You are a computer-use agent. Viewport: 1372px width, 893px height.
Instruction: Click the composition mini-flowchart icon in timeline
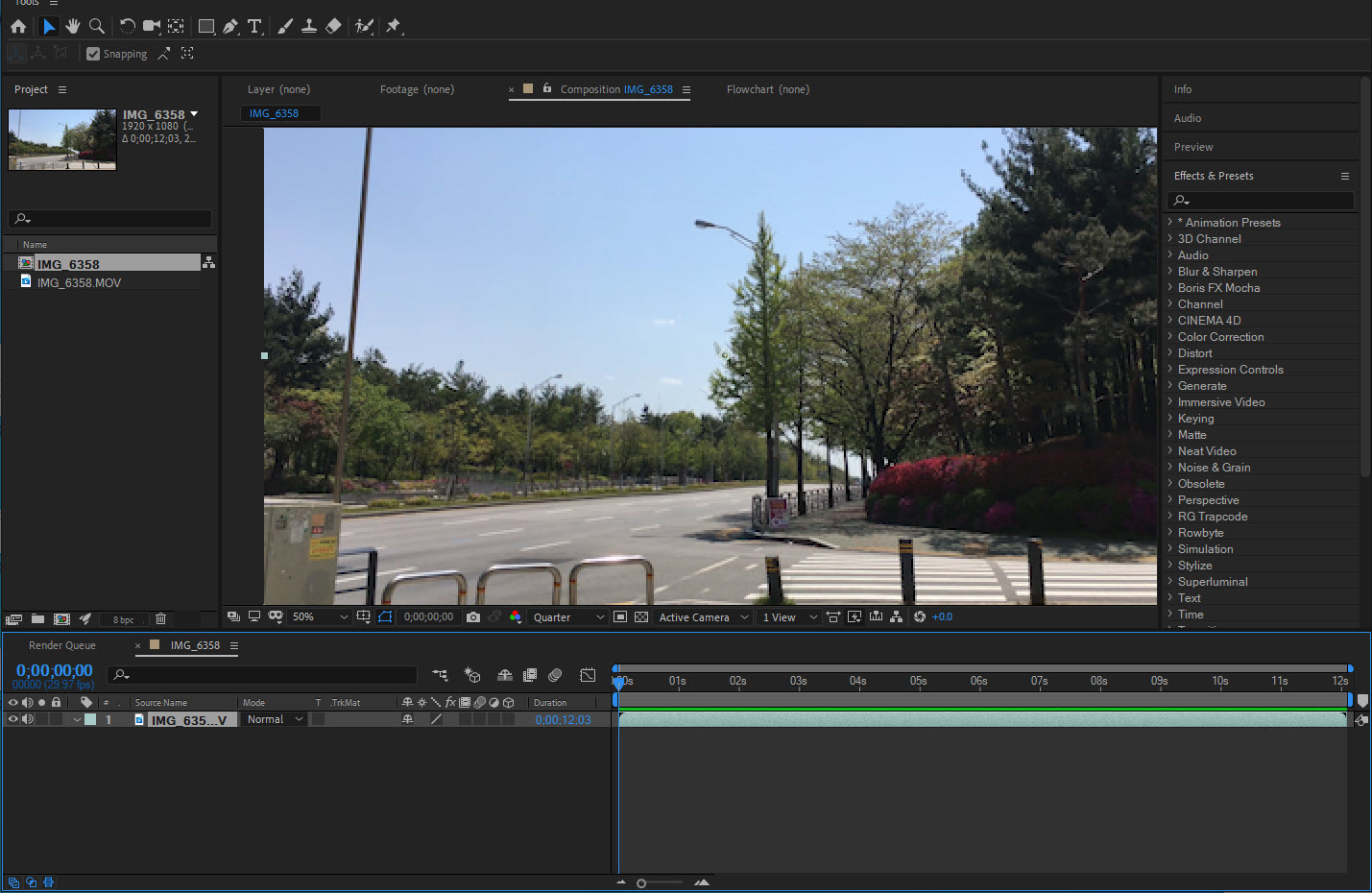(x=440, y=675)
